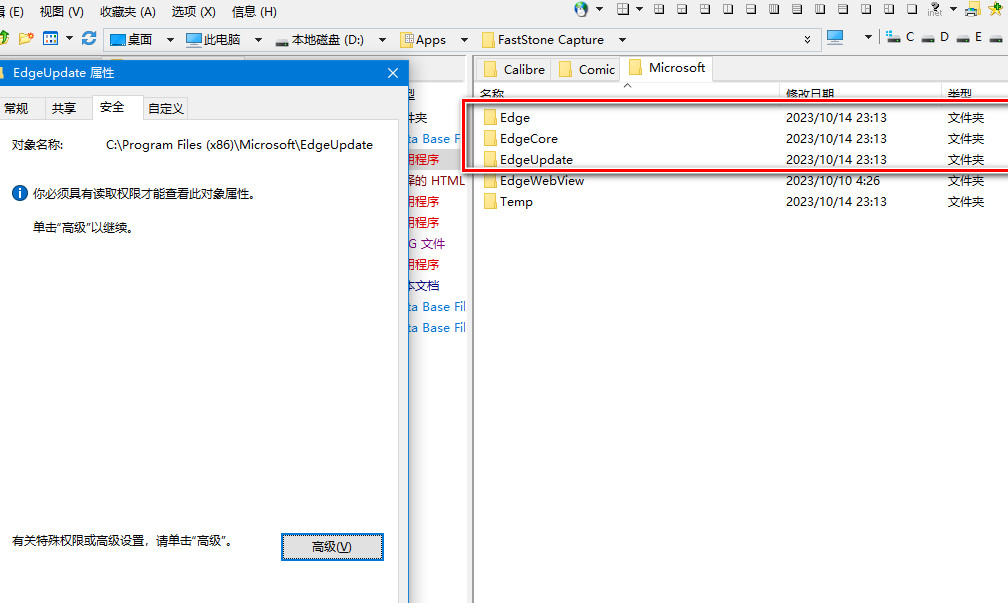Open the D drive button
Image resolution: width=1008 pixels, height=603 pixels.
[935, 38]
